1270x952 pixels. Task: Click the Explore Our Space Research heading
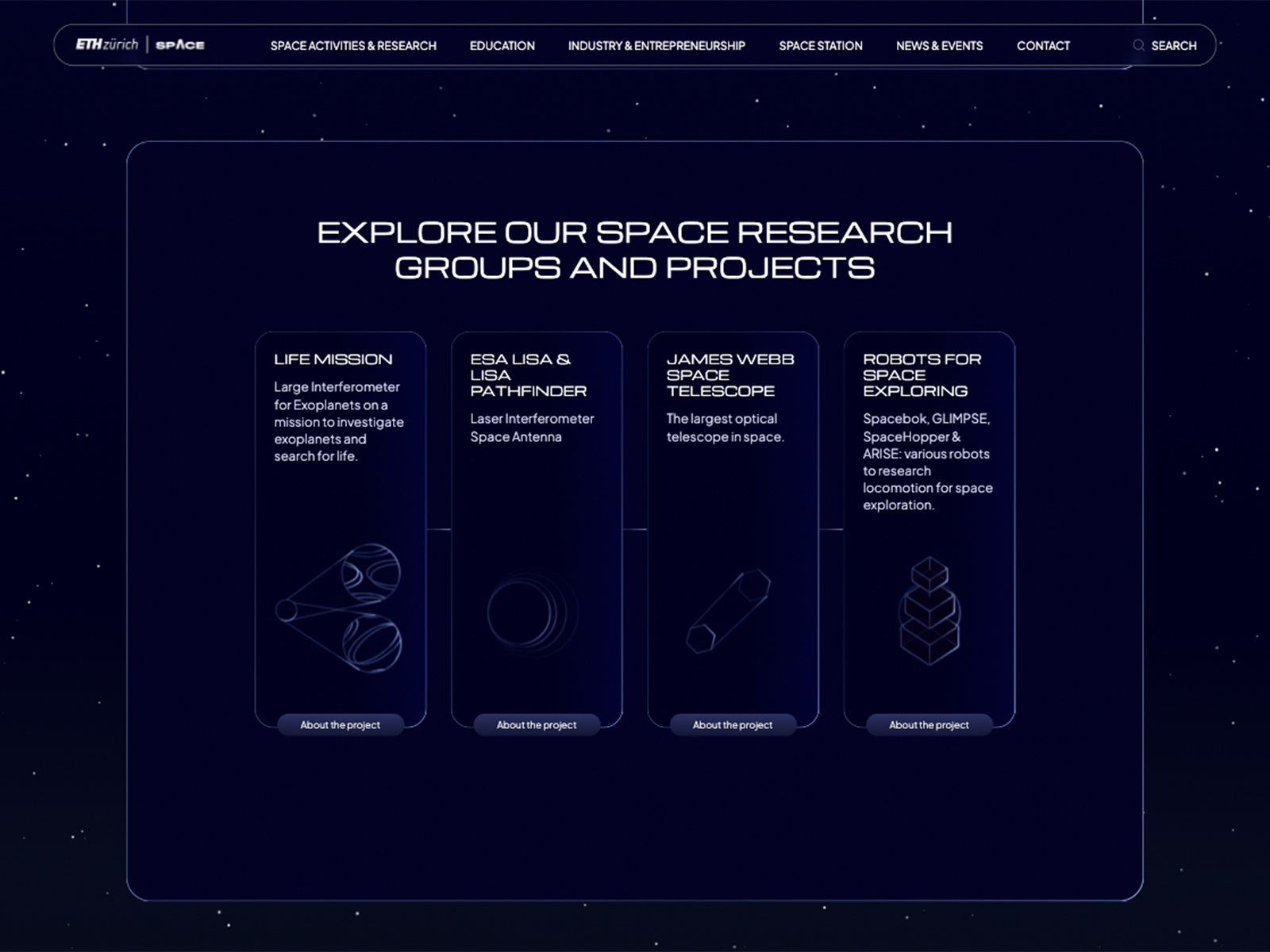tap(635, 250)
